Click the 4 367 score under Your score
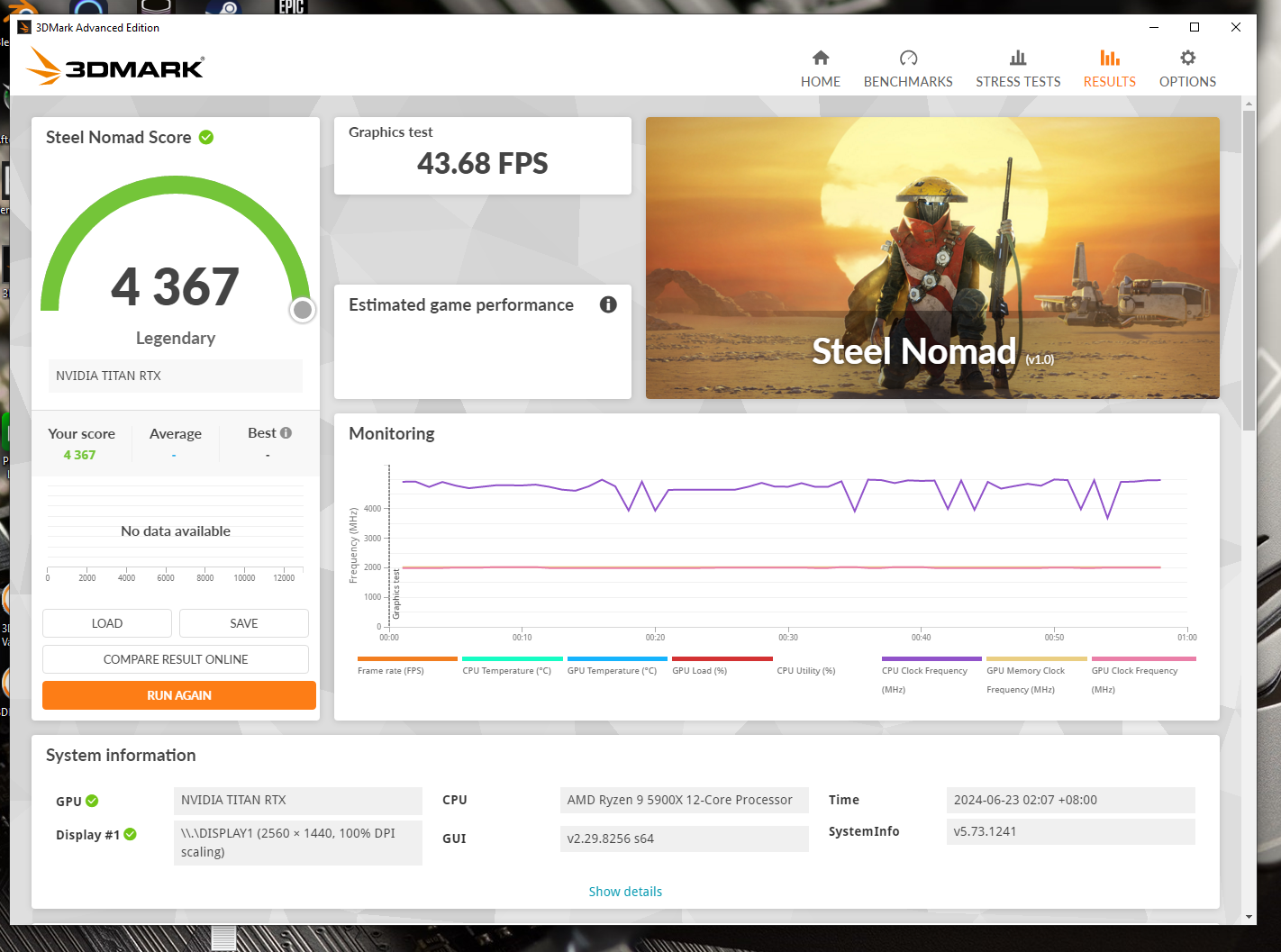Image resolution: width=1281 pixels, height=952 pixels. click(79, 455)
